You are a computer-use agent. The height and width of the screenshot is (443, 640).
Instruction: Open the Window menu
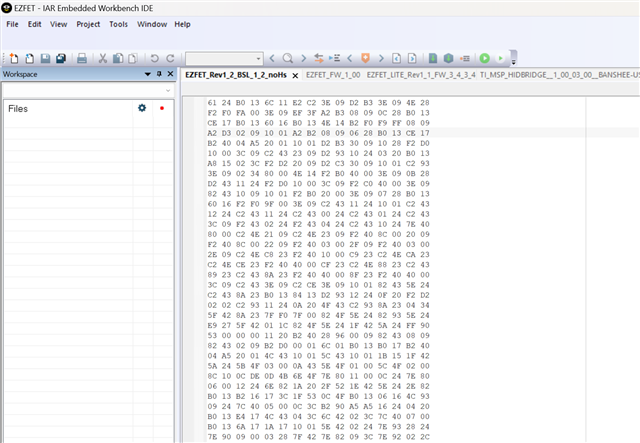[x=152, y=24]
